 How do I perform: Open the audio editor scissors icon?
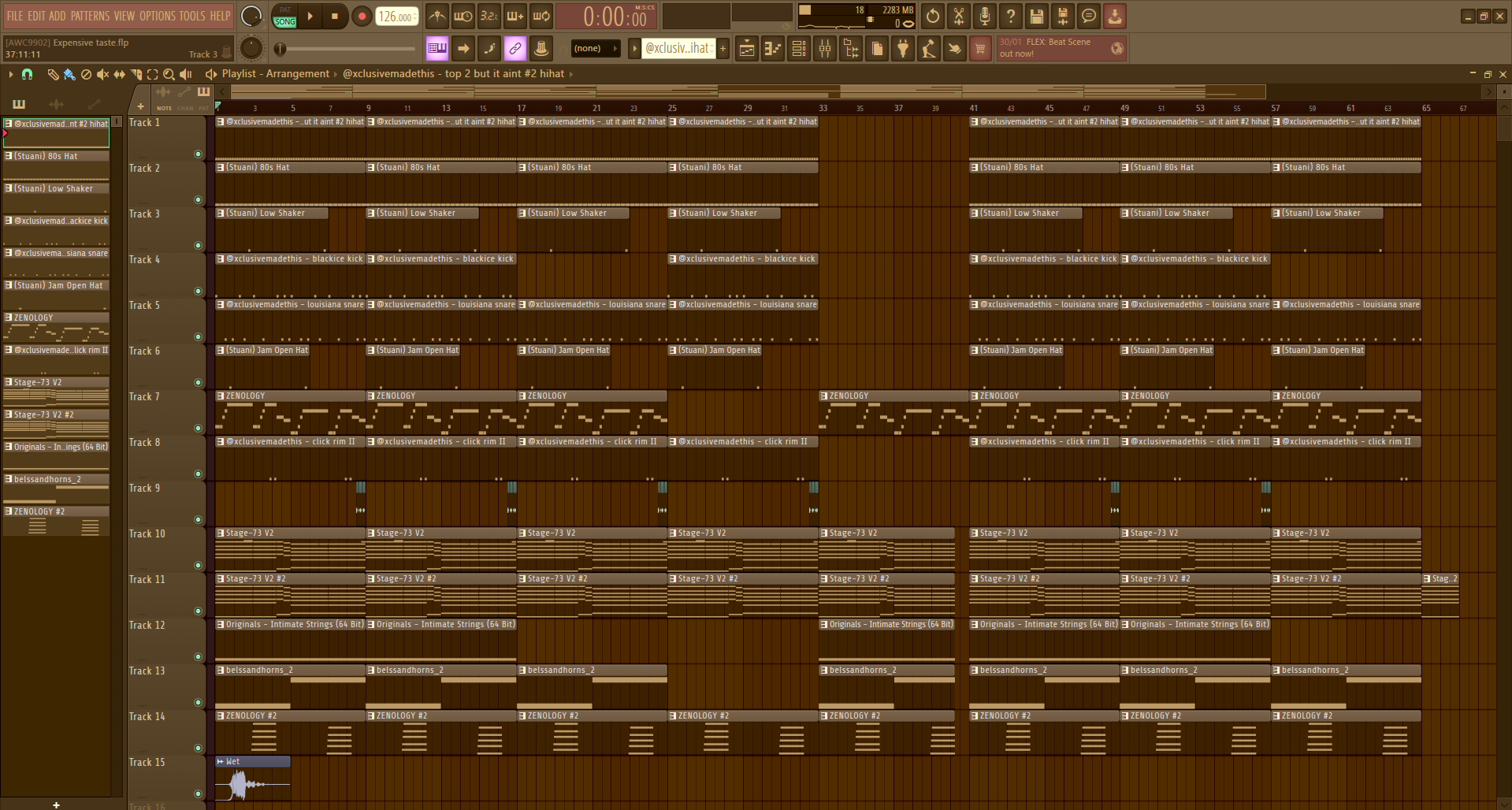coord(959,16)
